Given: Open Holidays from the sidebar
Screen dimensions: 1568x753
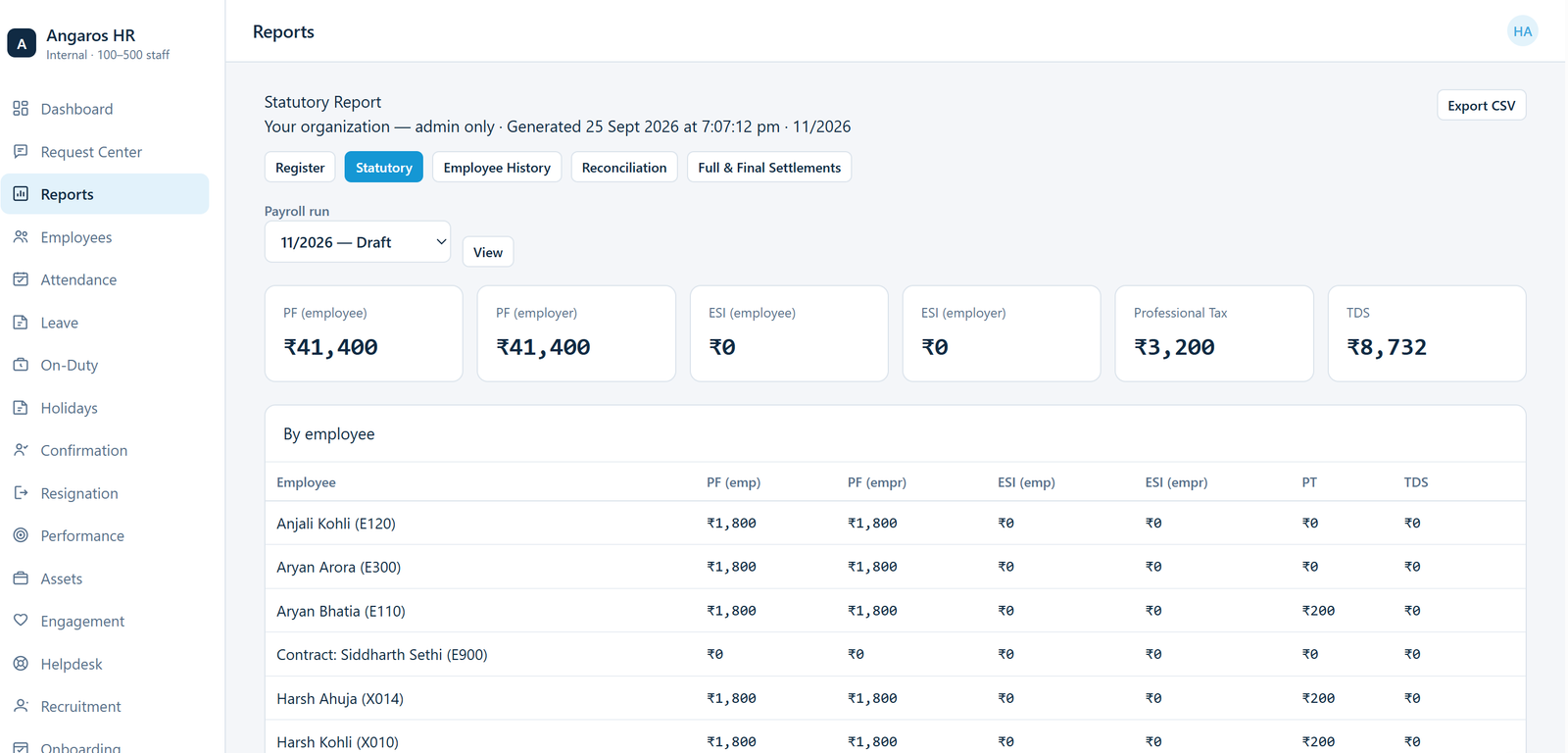Looking at the screenshot, I should click(105, 408).
